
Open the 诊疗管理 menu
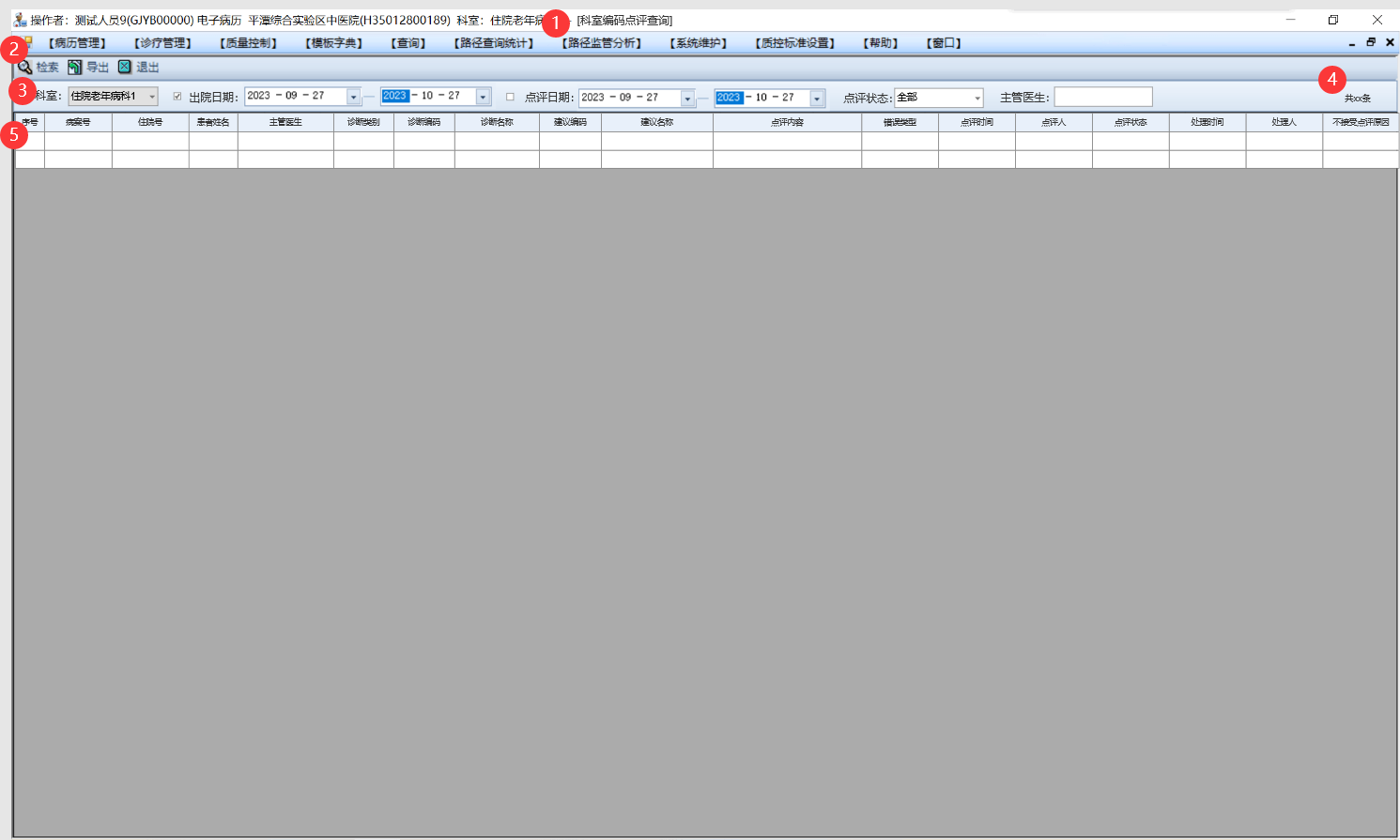click(x=163, y=43)
